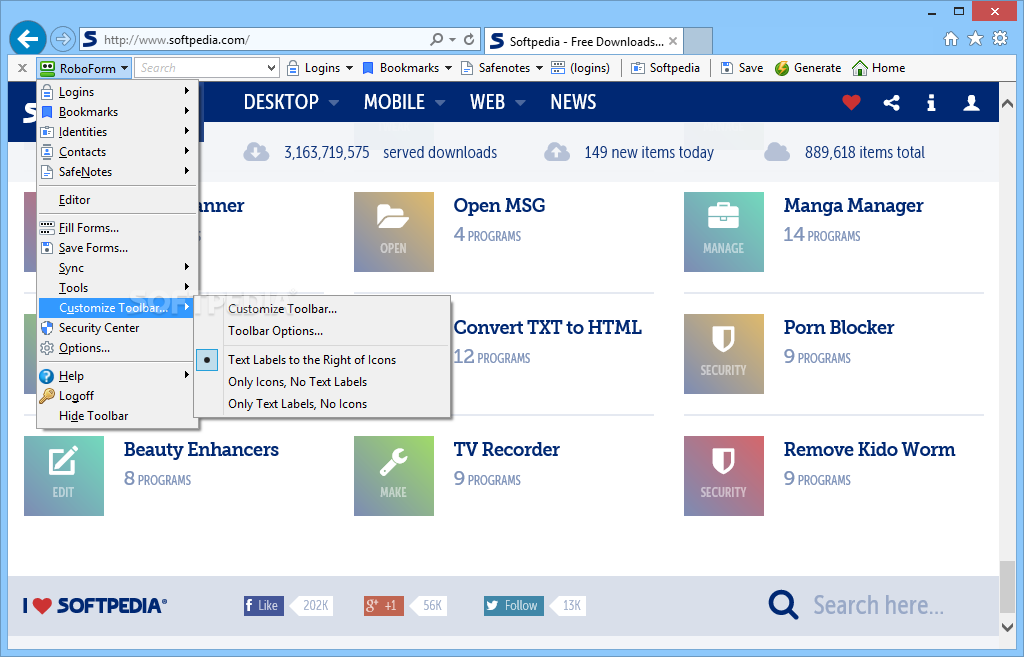Close the RoboForm toolbar with X

click(22, 68)
